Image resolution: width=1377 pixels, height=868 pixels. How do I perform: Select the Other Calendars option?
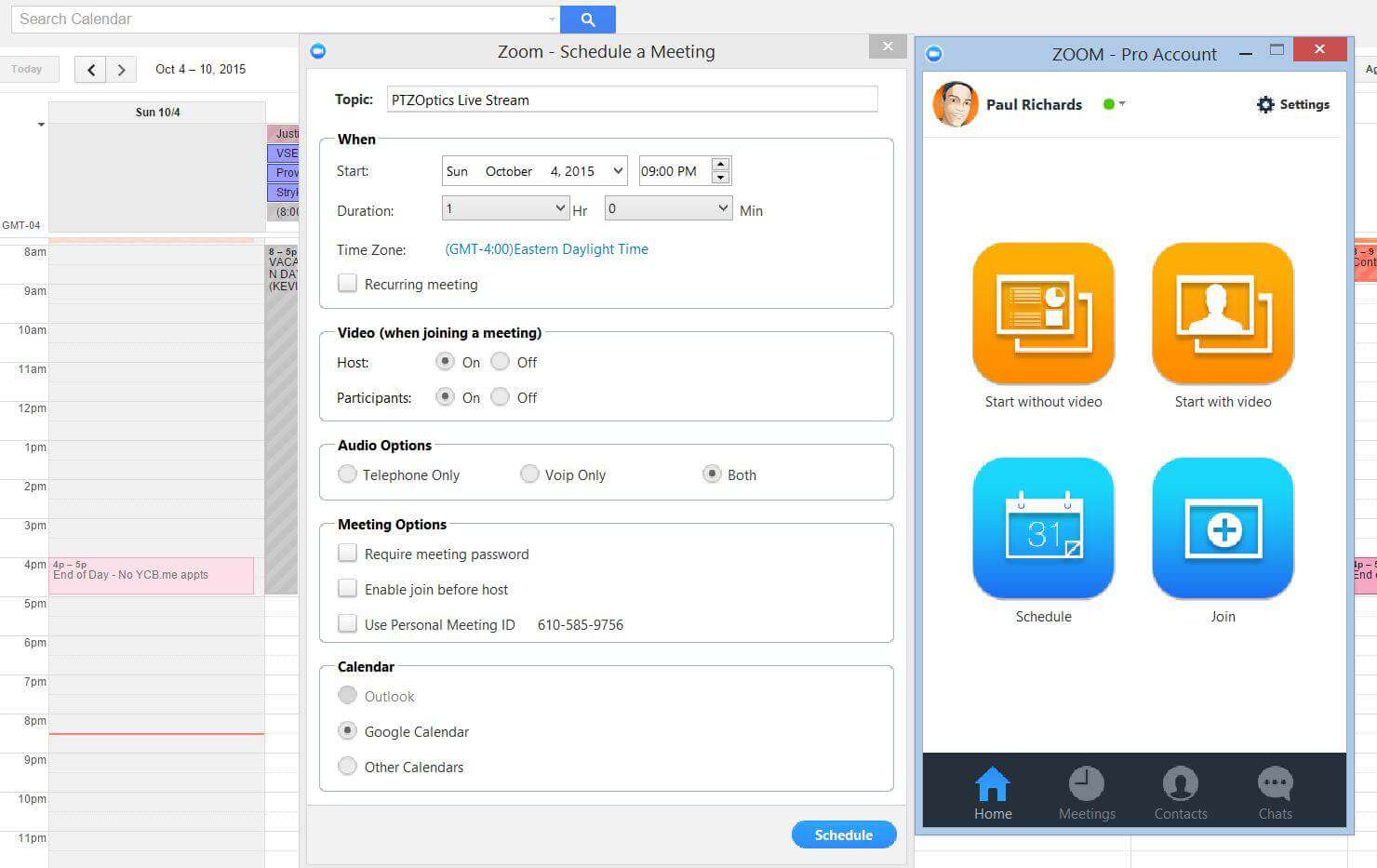[x=347, y=766]
